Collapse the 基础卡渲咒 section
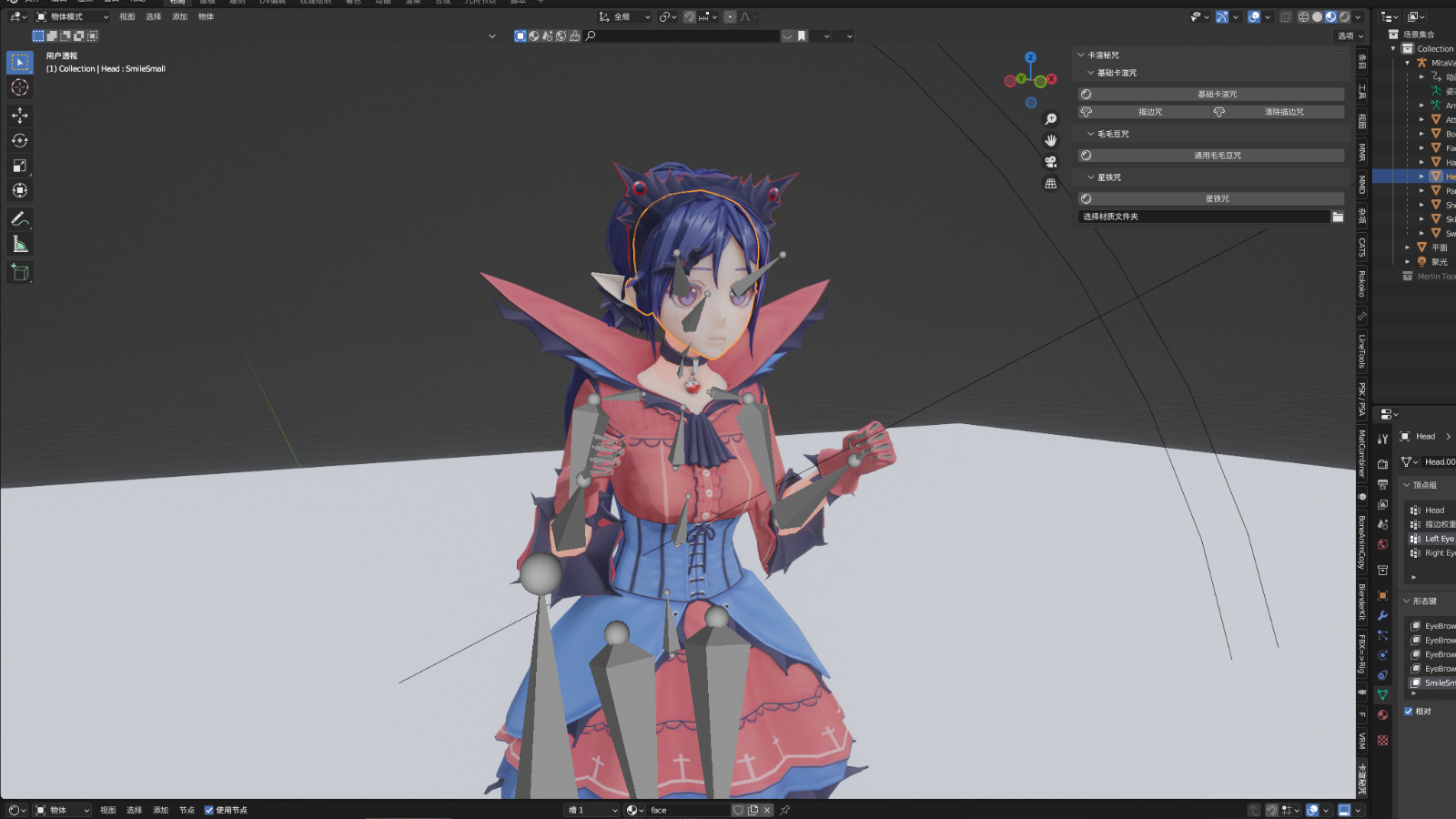 pos(1091,73)
